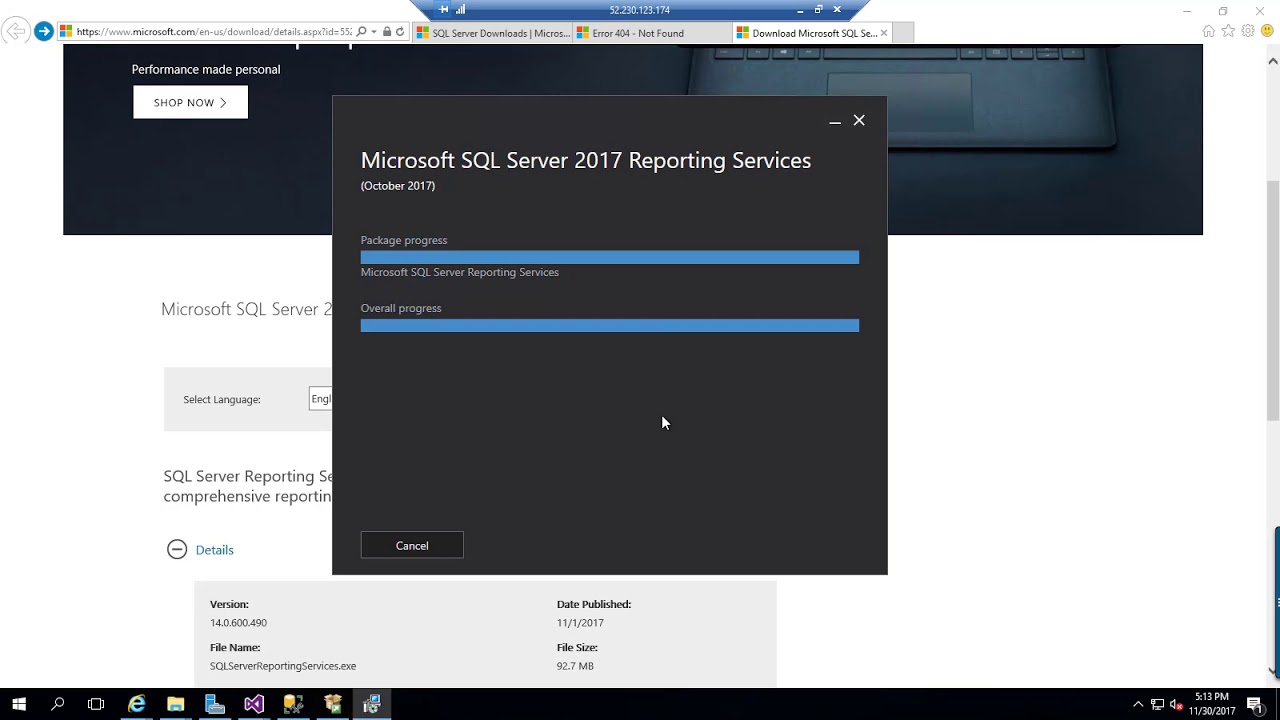Open the package box taskbar icon
This screenshot has height=720, width=1280.
333,704
